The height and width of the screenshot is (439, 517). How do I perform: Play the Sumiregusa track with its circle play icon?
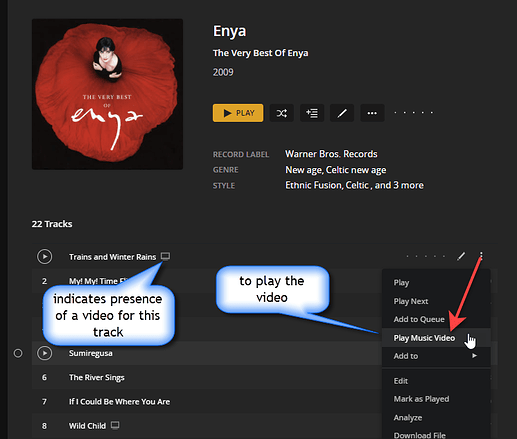pyautogui.click(x=44, y=353)
